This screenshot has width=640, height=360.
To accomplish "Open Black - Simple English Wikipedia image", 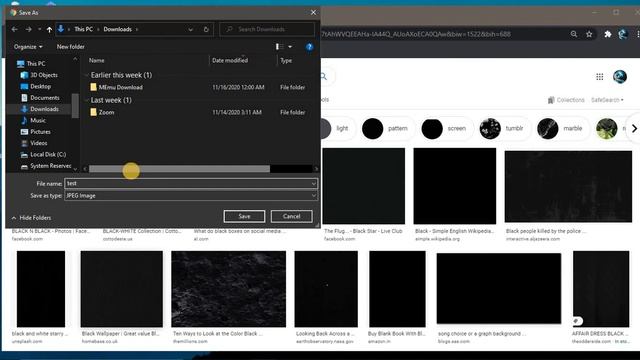I will [x=455, y=186].
